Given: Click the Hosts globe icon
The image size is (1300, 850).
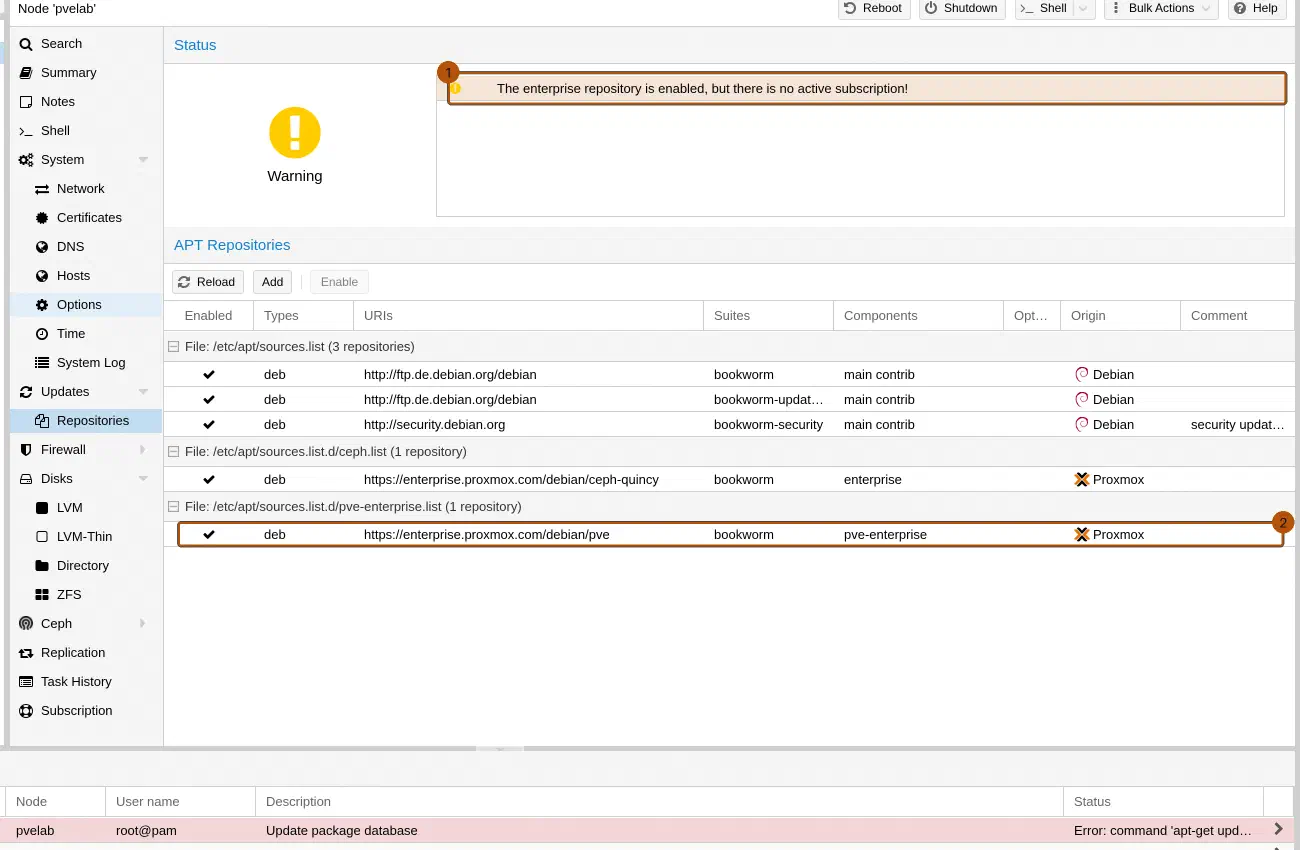Looking at the screenshot, I should tap(42, 276).
